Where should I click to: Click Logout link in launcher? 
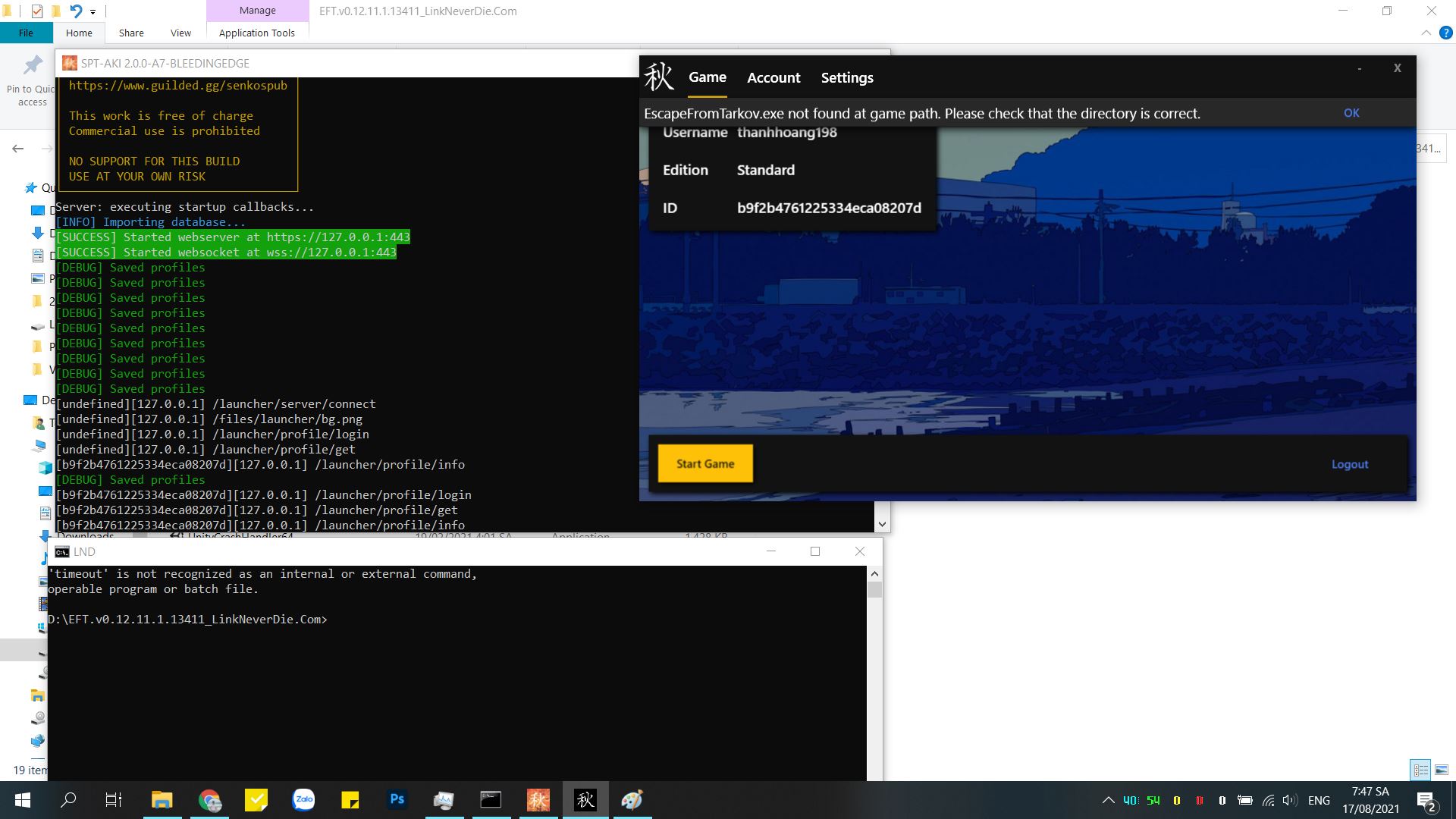point(1350,464)
